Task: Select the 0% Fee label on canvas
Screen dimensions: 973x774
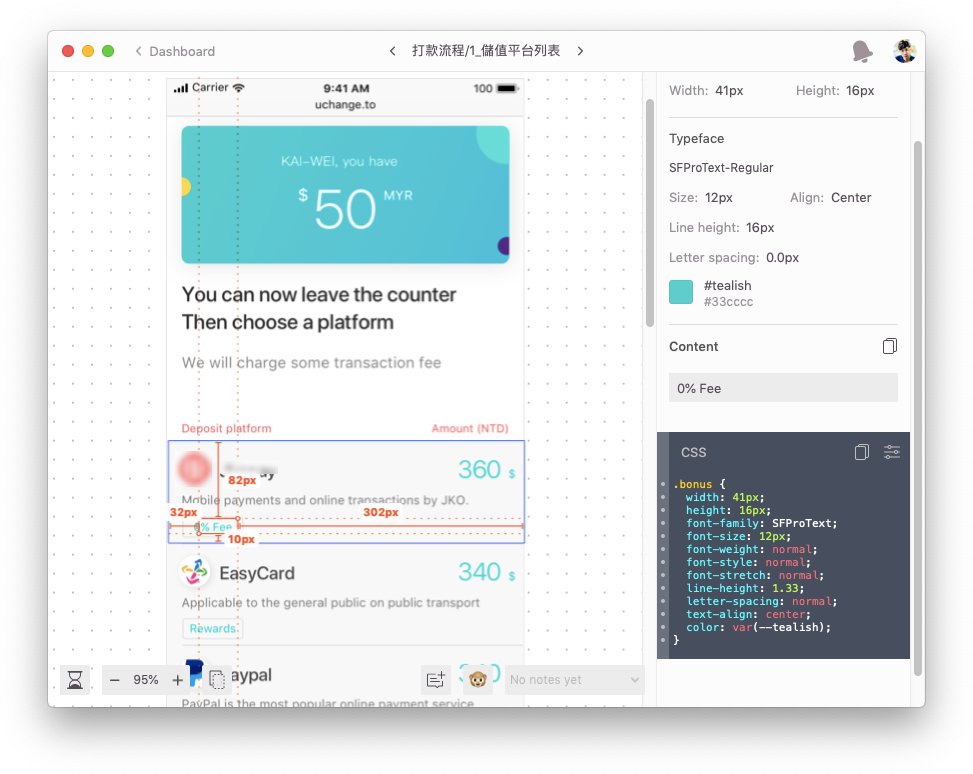Action: pyautogui.click(x=215, y=526)
